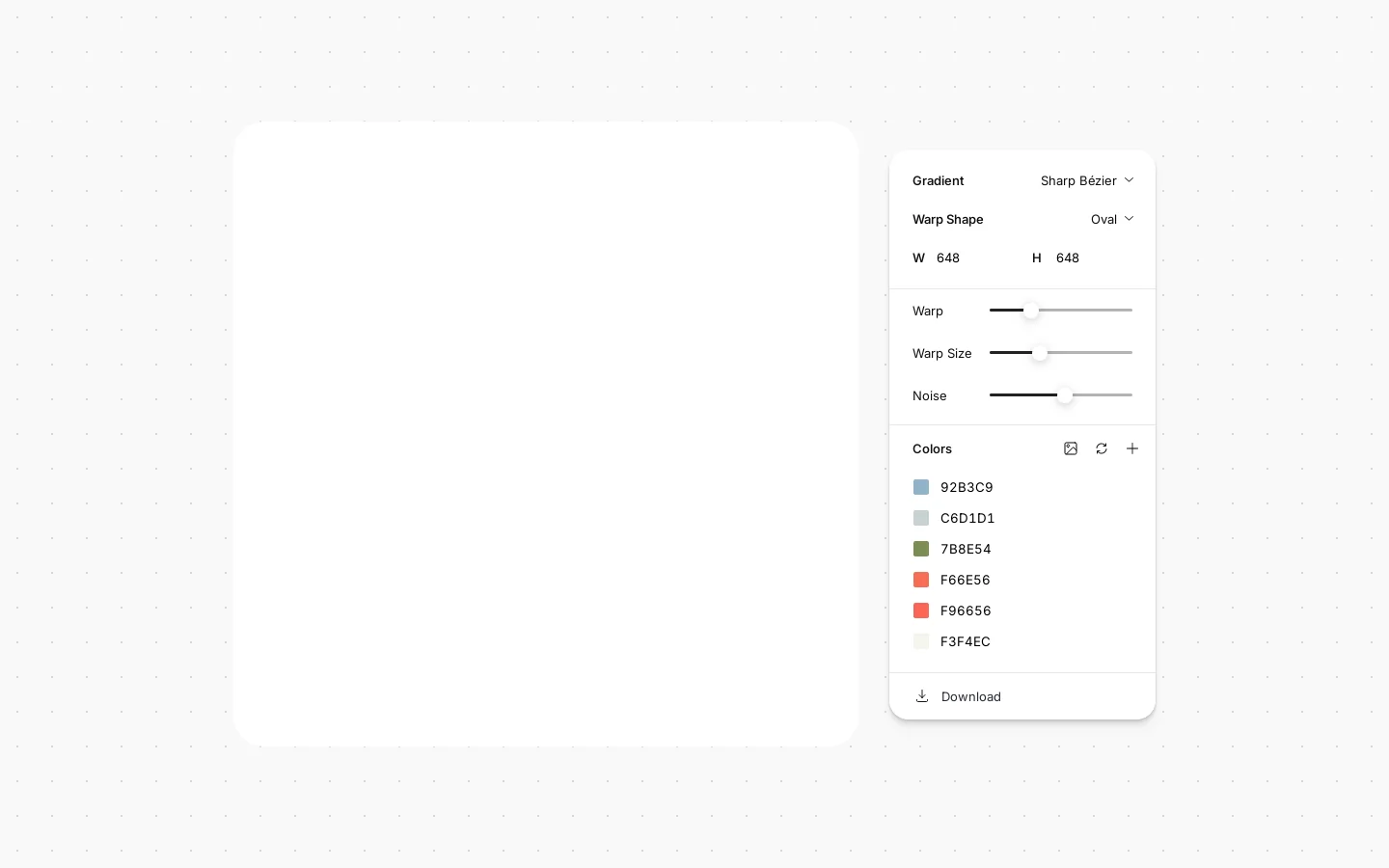Click the Warp slider handle

pyautogui.click(x=1031, y=311)
